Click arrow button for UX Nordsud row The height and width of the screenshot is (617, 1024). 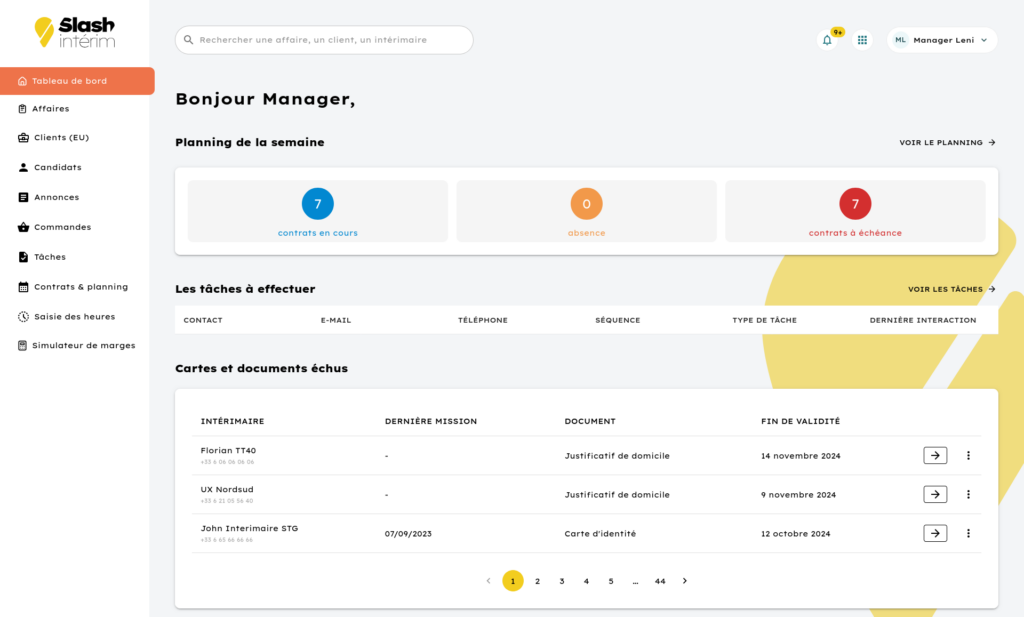tap(934, 494)
